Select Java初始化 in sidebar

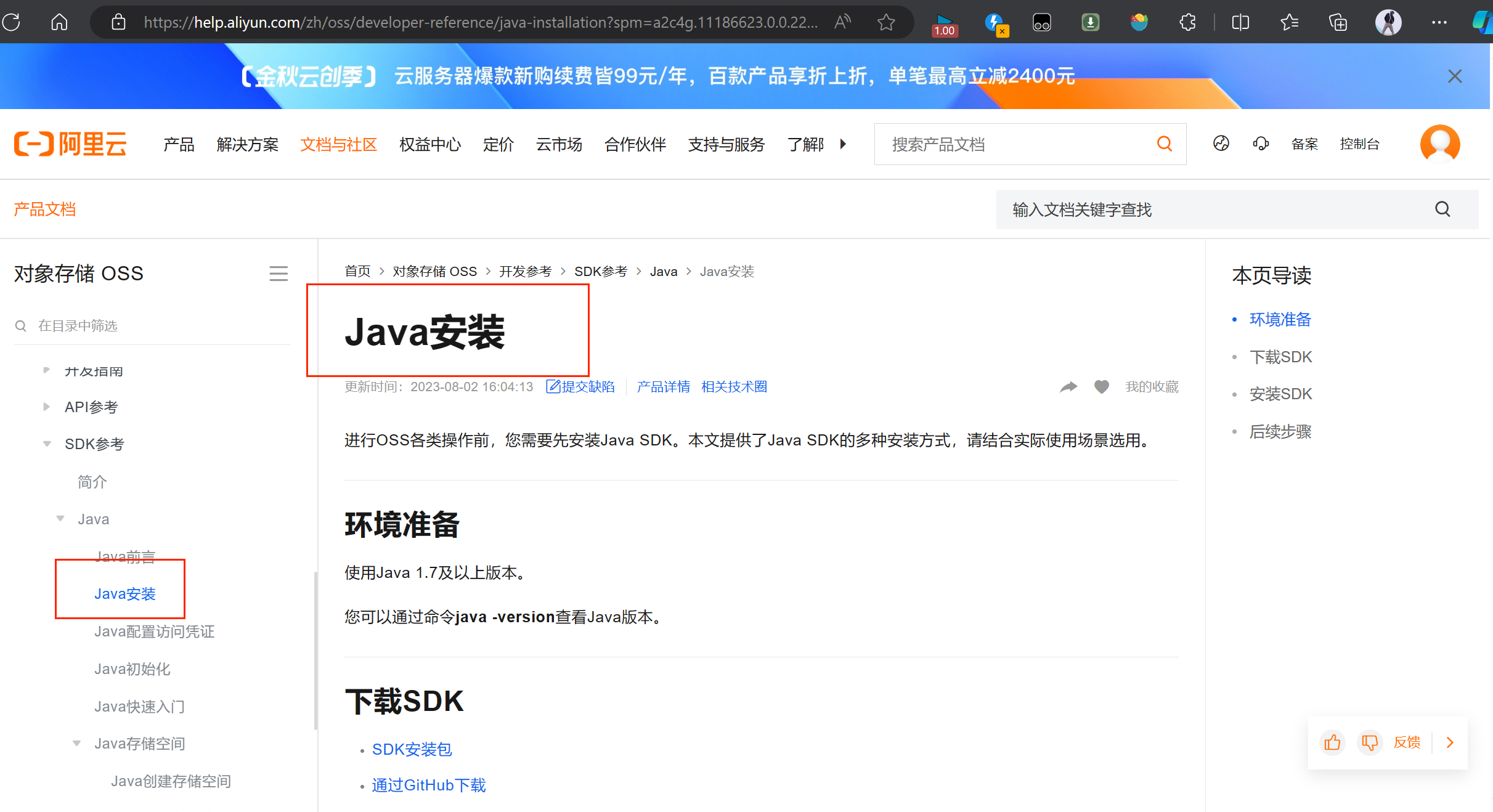pyautogui.click(x=132, y=669)
